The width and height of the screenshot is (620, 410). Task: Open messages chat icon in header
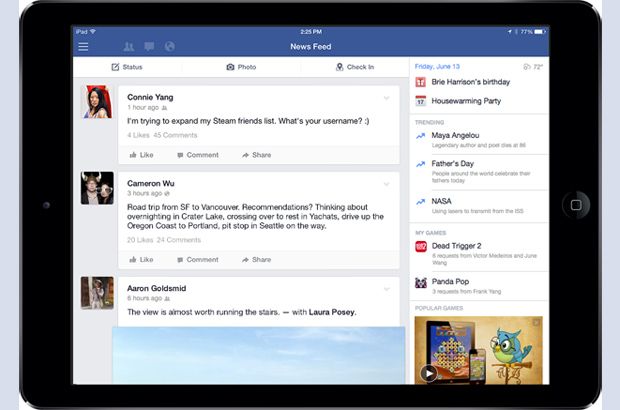point(149,47)
